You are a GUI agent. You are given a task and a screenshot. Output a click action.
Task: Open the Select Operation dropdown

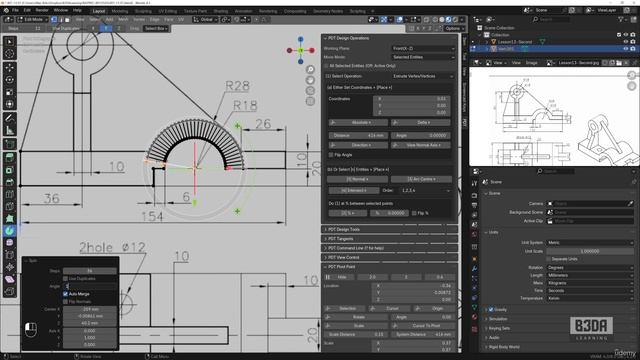point(423,76)
